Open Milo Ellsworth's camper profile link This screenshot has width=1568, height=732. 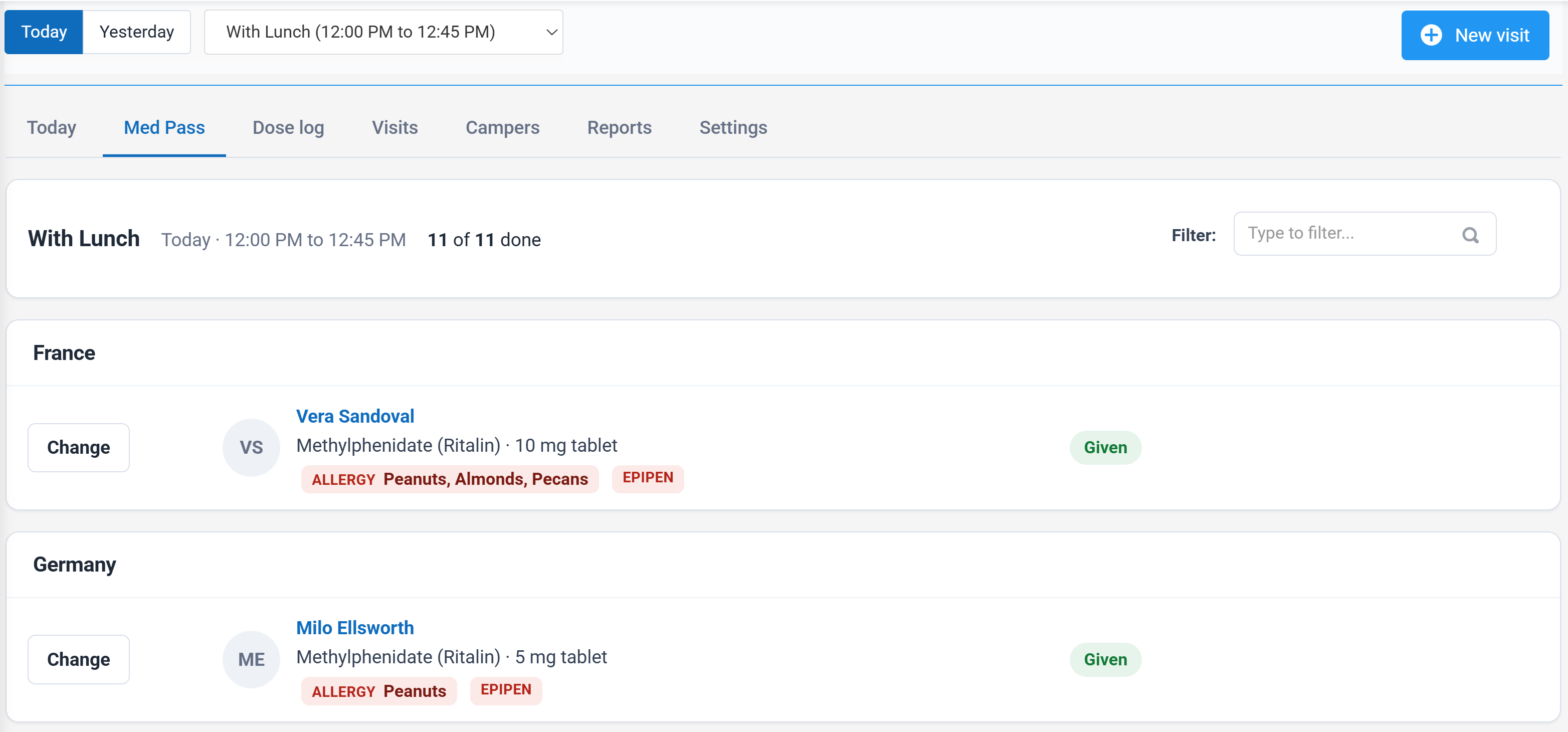coord(355,628)
